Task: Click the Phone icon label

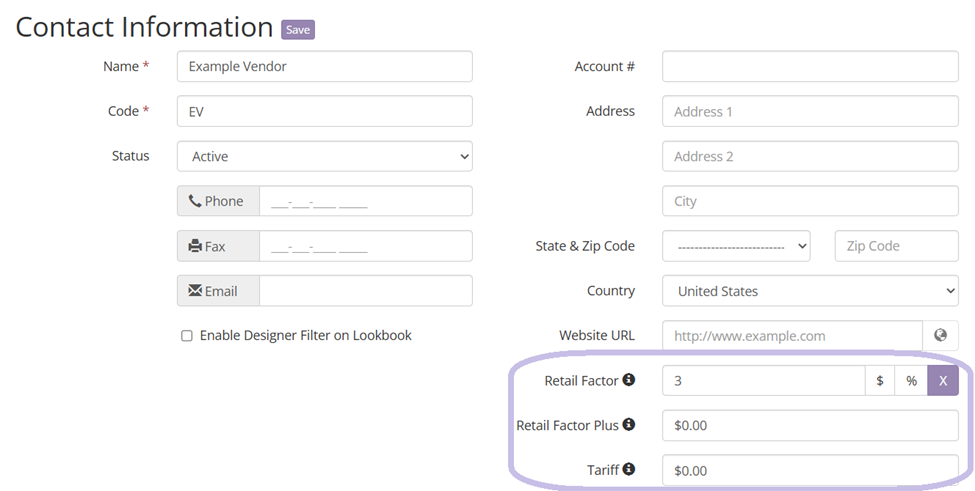Action: [x=218, y=201]
